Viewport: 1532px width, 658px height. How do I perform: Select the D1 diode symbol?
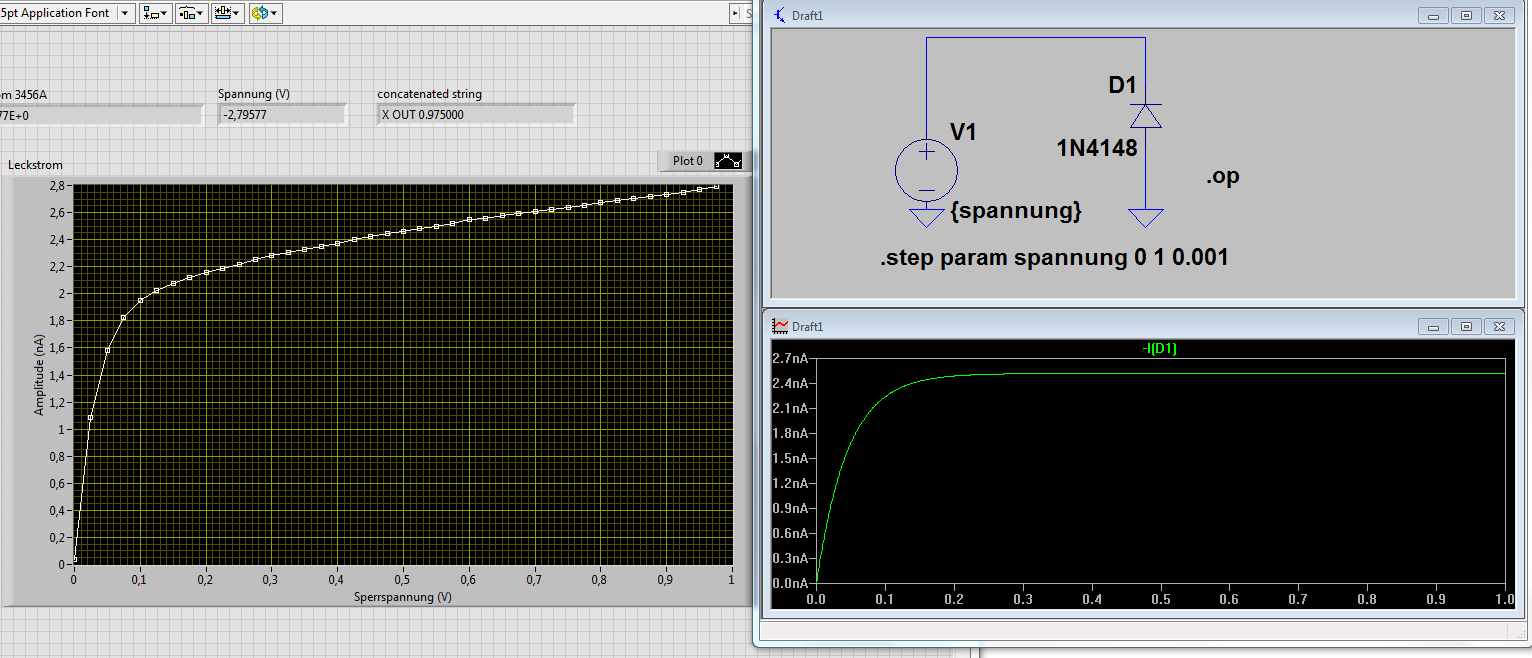(x=1145, y=116)
